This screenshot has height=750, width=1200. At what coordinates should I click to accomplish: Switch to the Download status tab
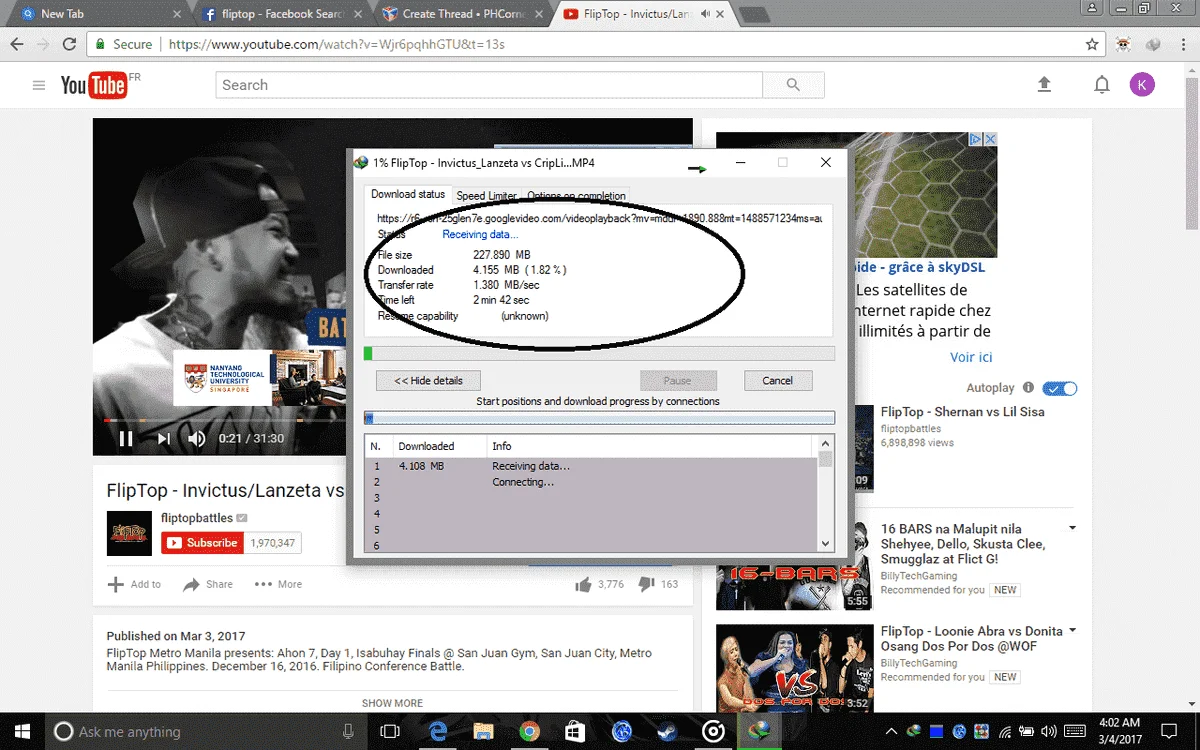(x=408, y=194)
